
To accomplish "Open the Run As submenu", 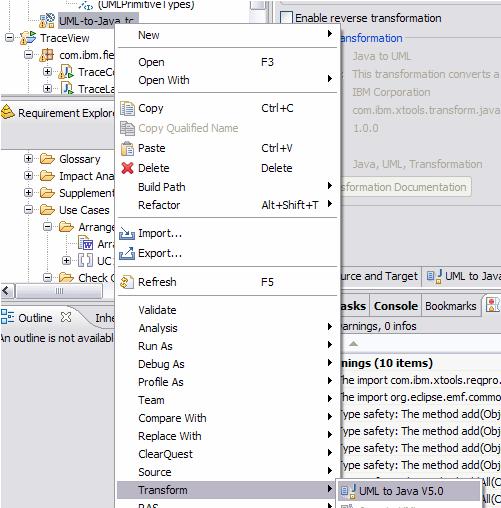I will [x=227, y=346].
